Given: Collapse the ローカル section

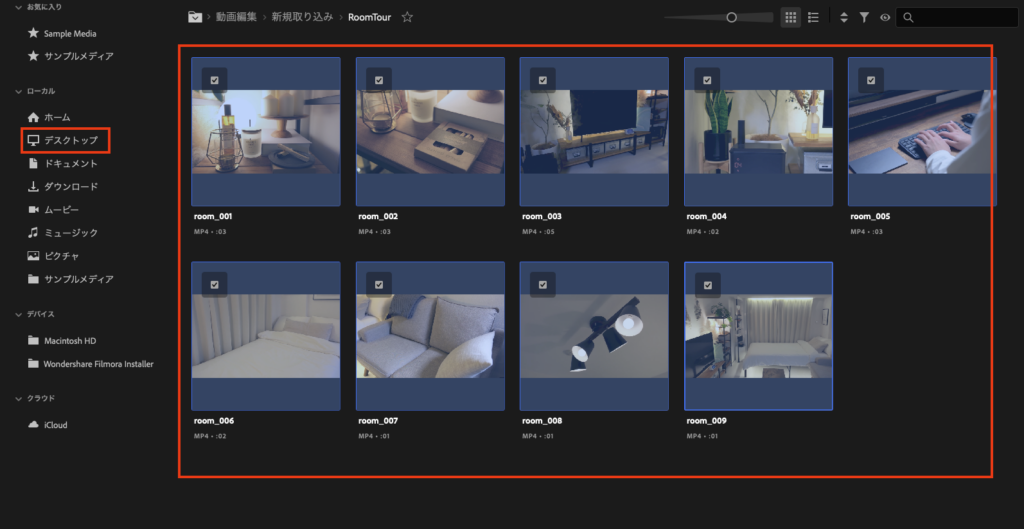Looking at the screenshot, I should click(x=19, y=91).
